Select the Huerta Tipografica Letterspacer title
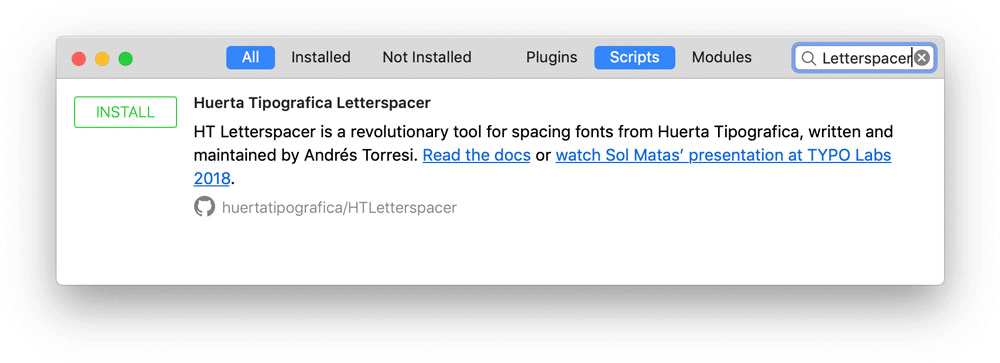 click(x=312, y=103)
